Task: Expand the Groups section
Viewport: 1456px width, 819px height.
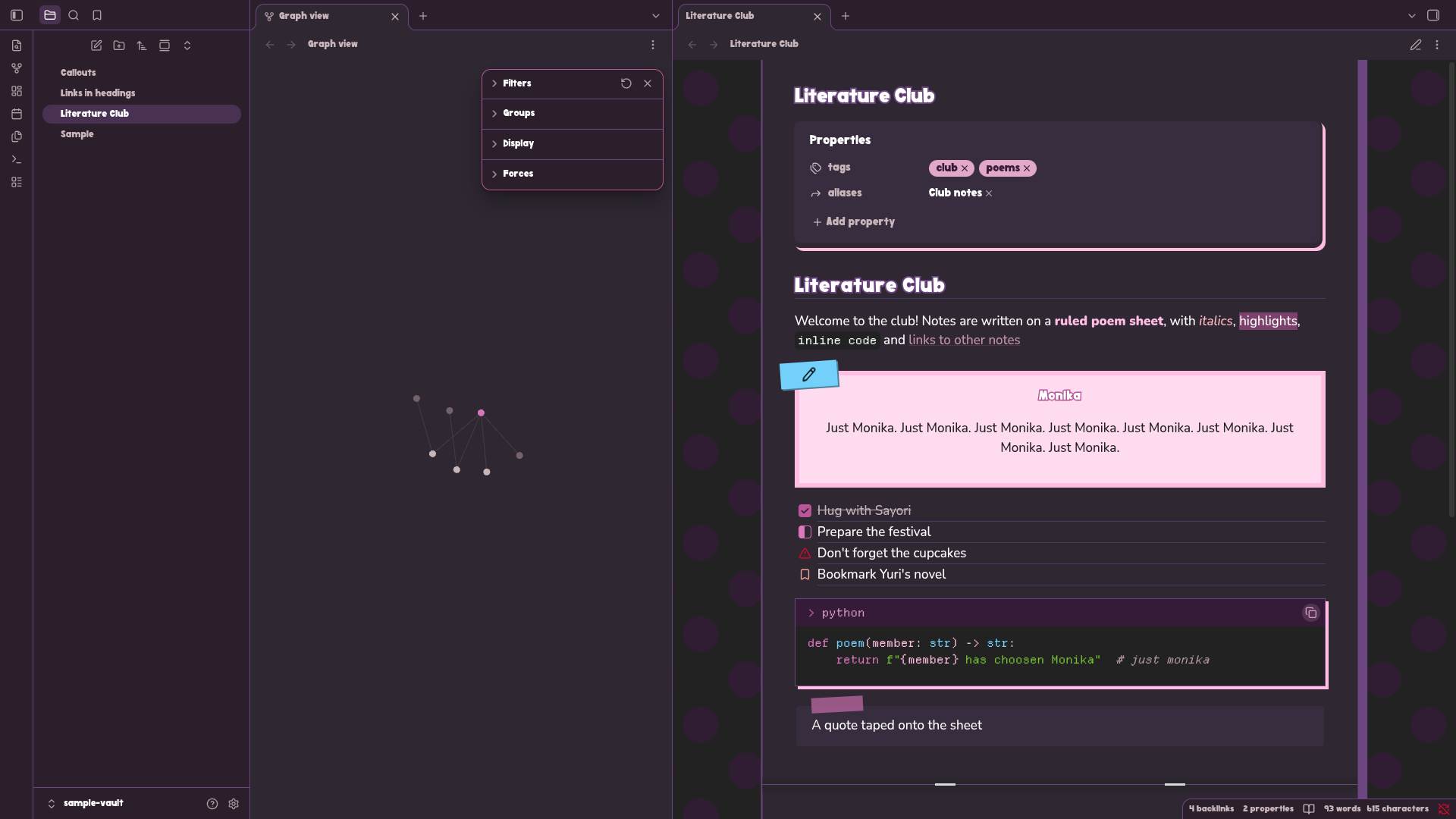Action: point(573,113)
